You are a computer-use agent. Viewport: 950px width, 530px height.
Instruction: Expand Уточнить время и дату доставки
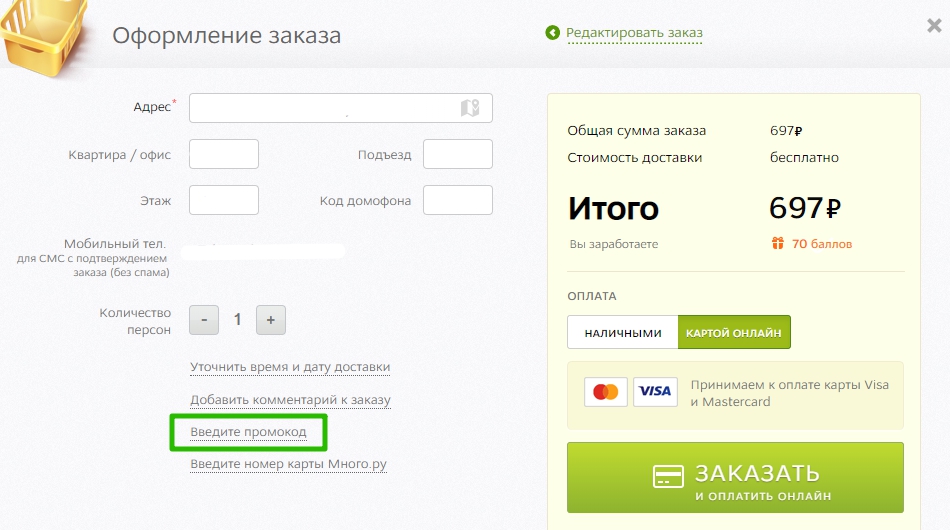tap(290, 367)
